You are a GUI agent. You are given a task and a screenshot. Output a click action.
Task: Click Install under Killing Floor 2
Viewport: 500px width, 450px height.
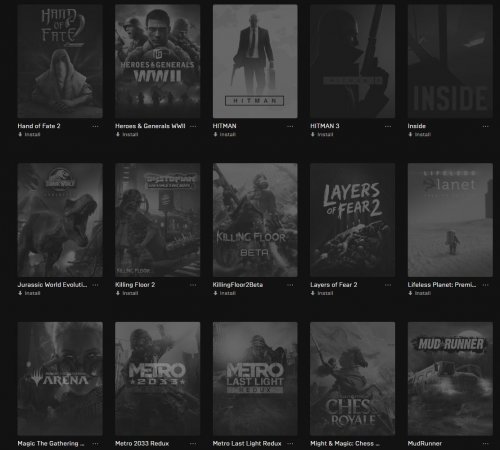[x=127, y=293]
